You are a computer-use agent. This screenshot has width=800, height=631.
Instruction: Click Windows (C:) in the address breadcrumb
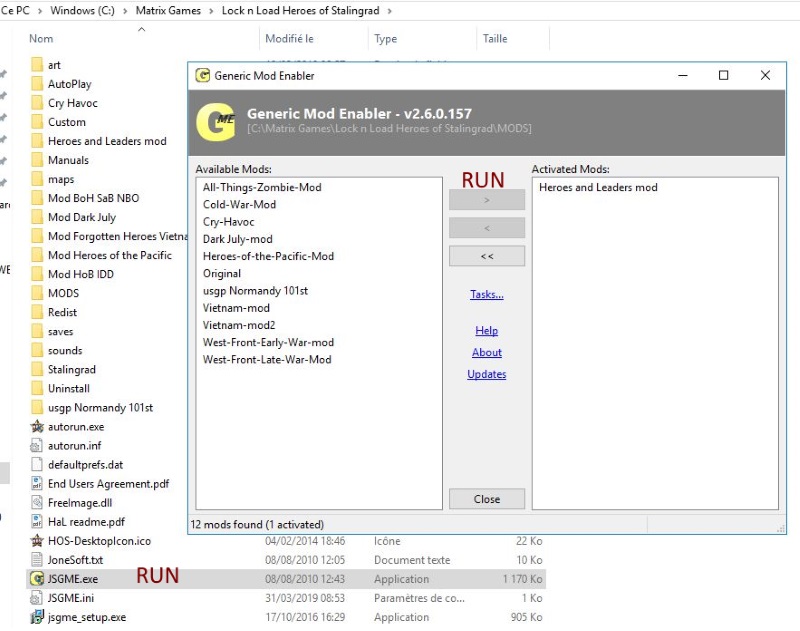coord(82,11)
